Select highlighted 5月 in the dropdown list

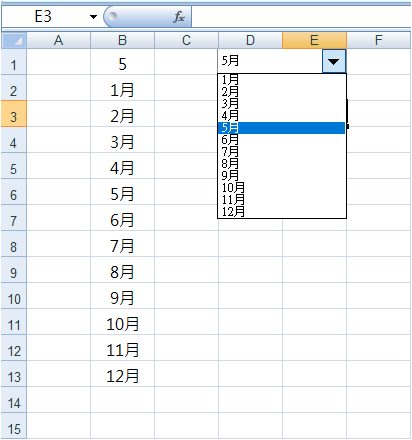point(281,128)
